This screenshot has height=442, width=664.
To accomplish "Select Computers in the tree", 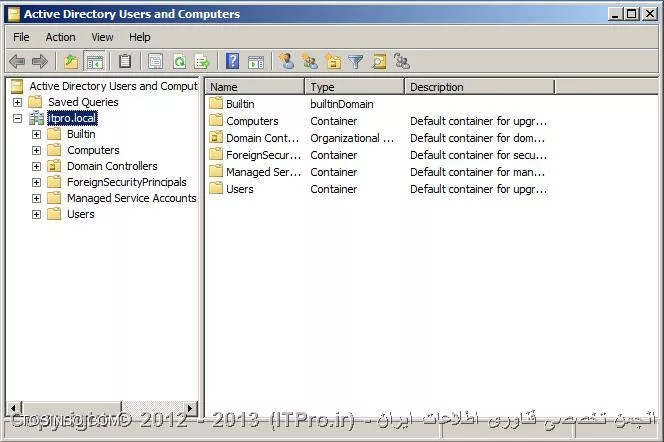I will [x=93, y=150].
